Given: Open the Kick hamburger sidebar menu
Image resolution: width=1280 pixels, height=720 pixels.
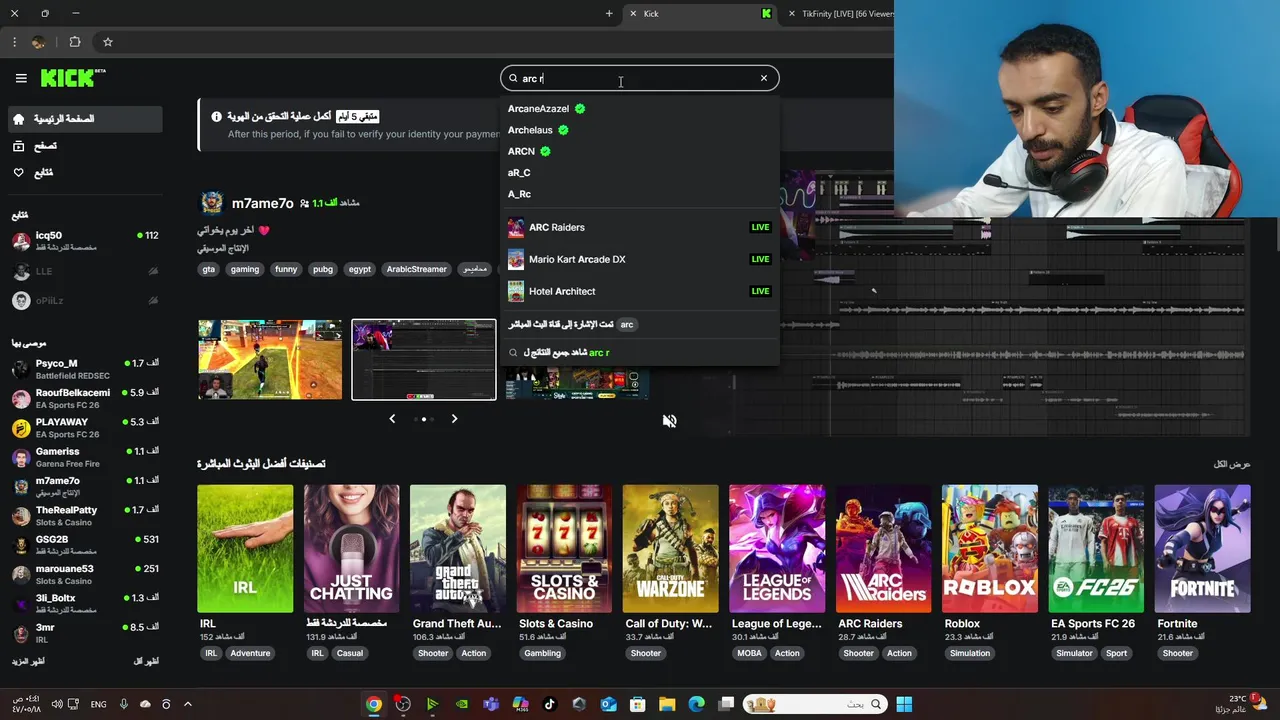Looking at the screenshot, I should pos(21,78).
